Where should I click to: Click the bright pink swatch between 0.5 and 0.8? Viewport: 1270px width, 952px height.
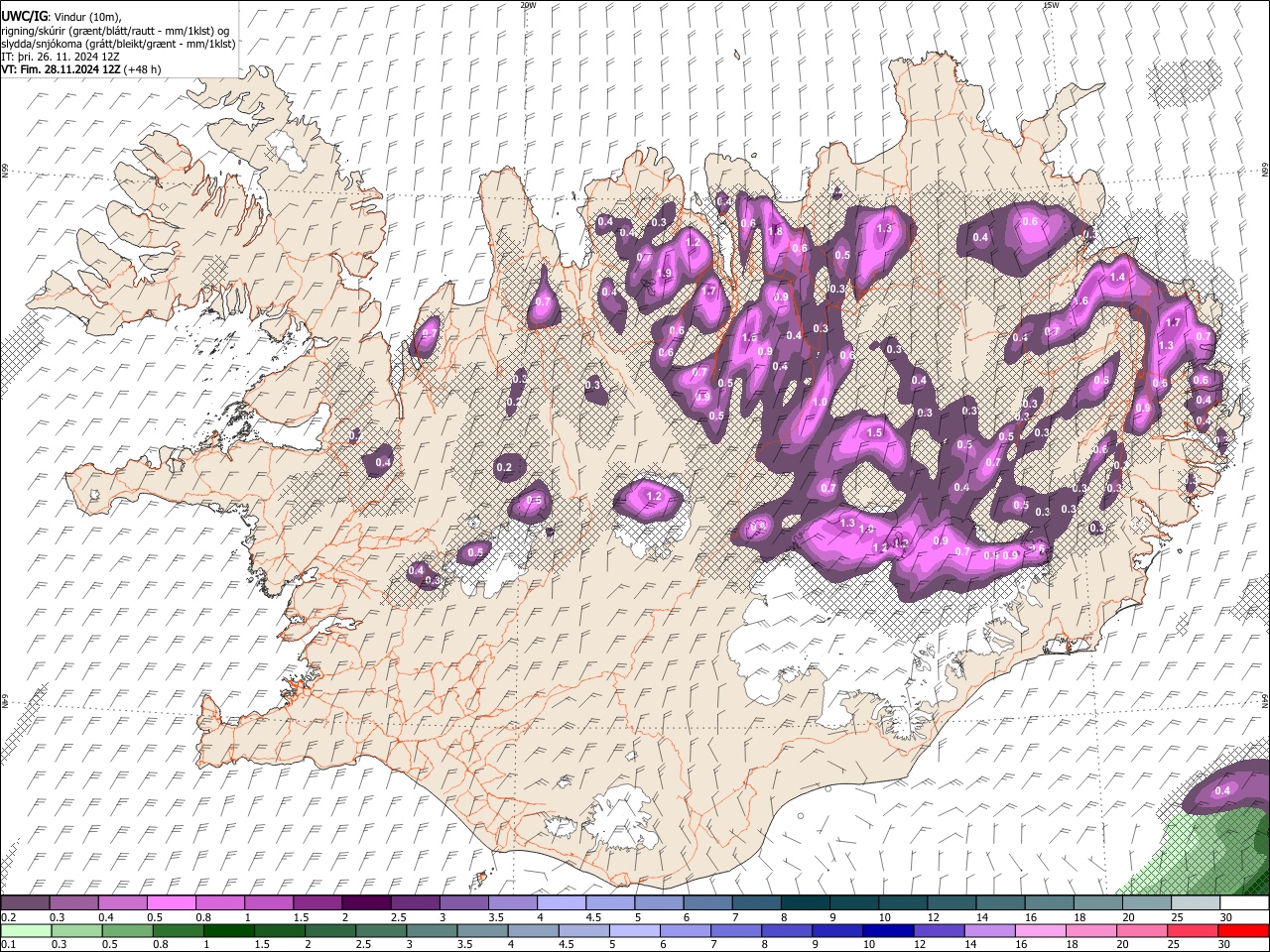[x=171, y=903]
